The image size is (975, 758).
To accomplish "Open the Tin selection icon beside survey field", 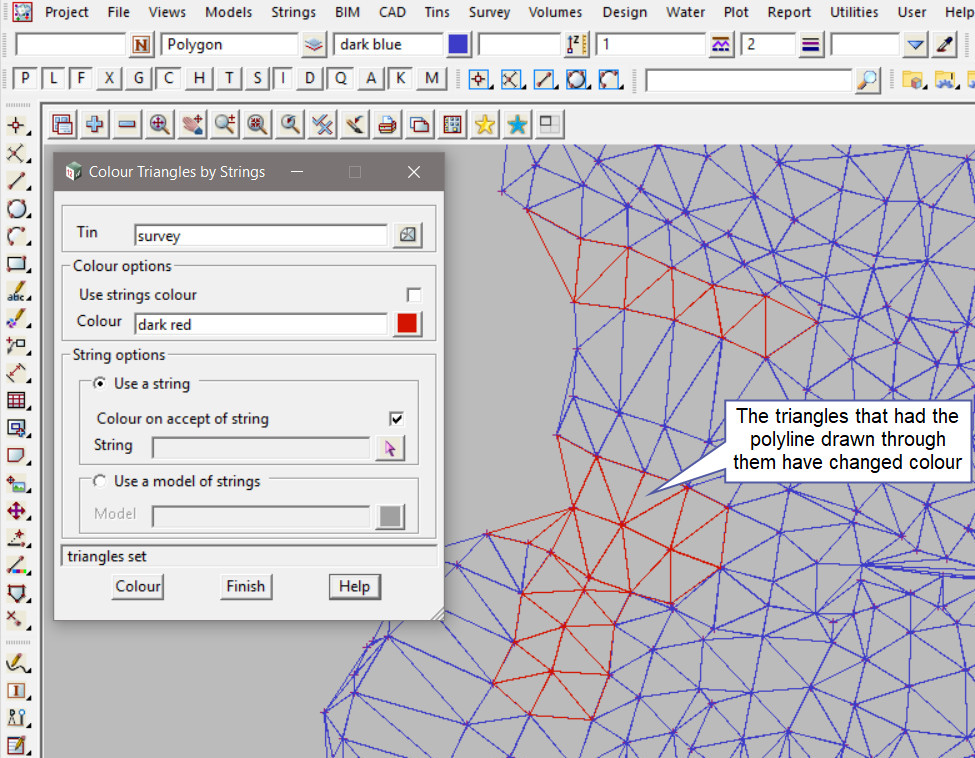I will point(407,235).
